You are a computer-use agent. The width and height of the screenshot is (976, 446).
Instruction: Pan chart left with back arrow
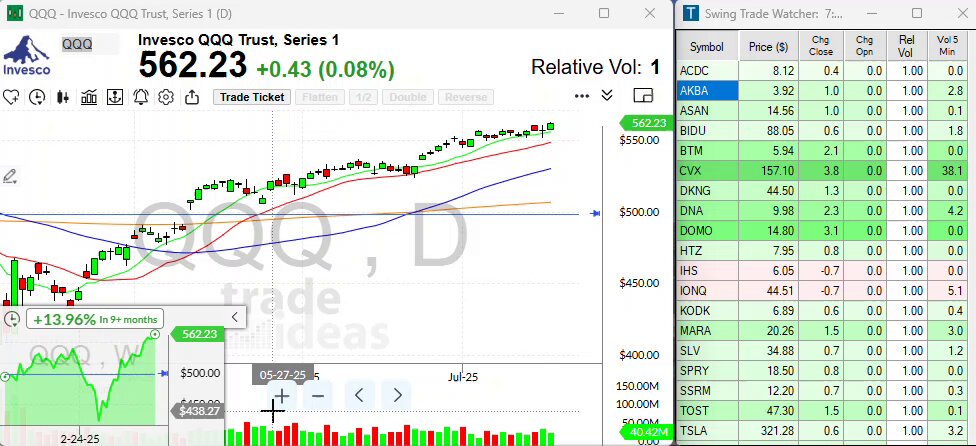[x=359, y=396]
